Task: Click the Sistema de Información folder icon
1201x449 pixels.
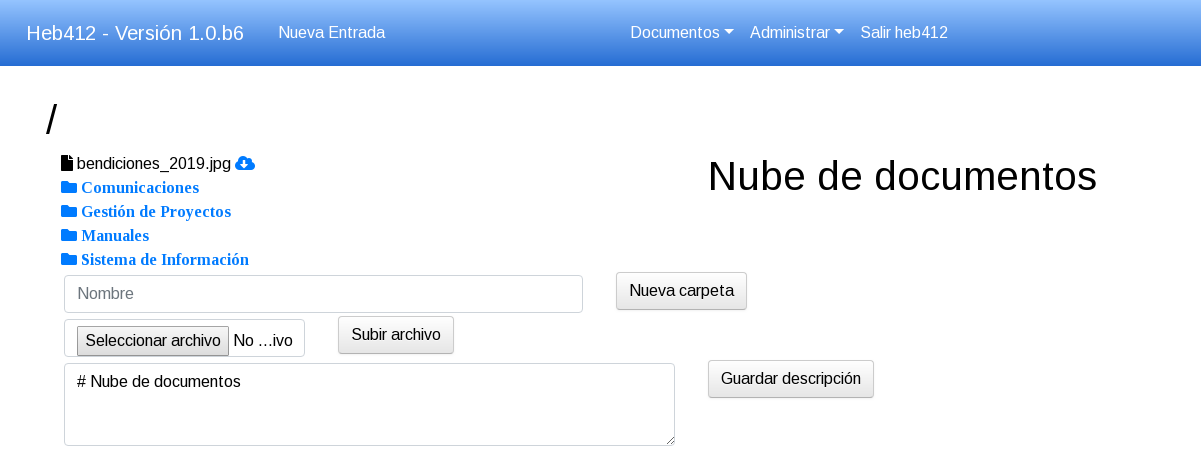Action: pos(69,259)
